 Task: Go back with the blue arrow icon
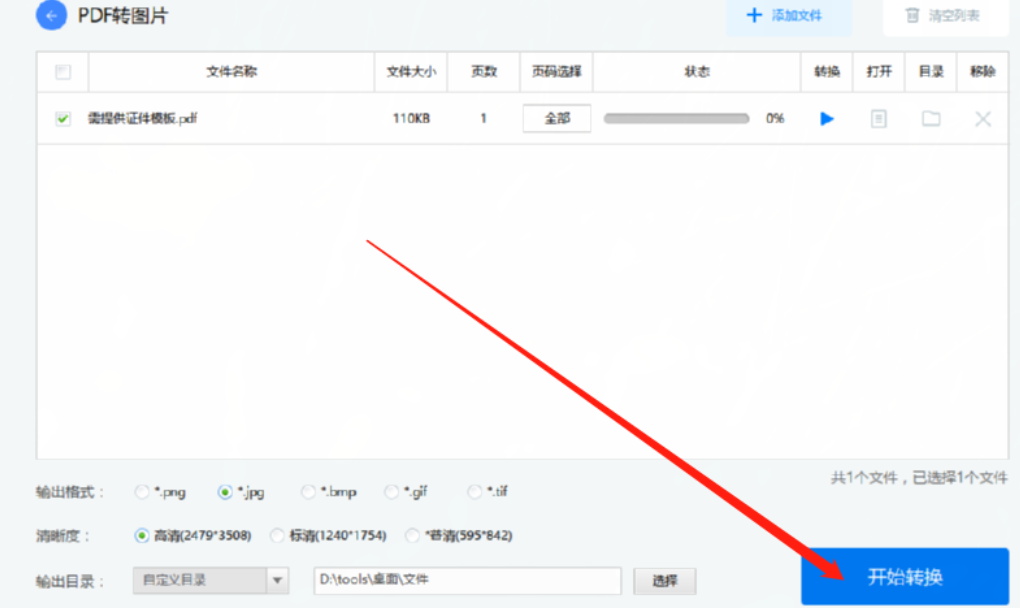(51, 15)
